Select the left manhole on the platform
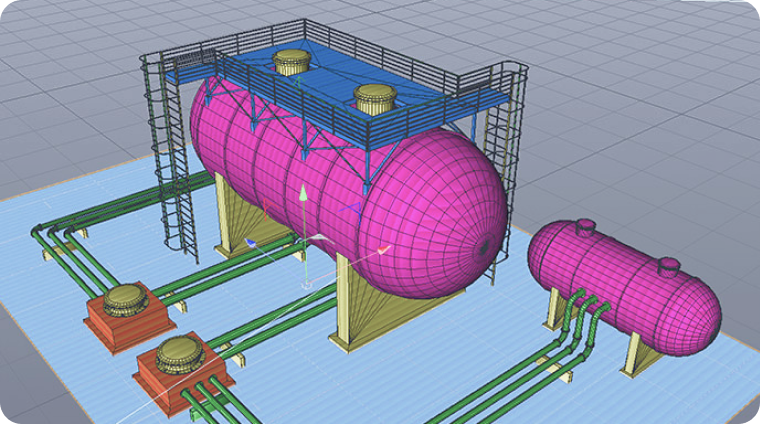Viewport: 760px width, 424px height. pyautogui.click(x=291, y=64)
